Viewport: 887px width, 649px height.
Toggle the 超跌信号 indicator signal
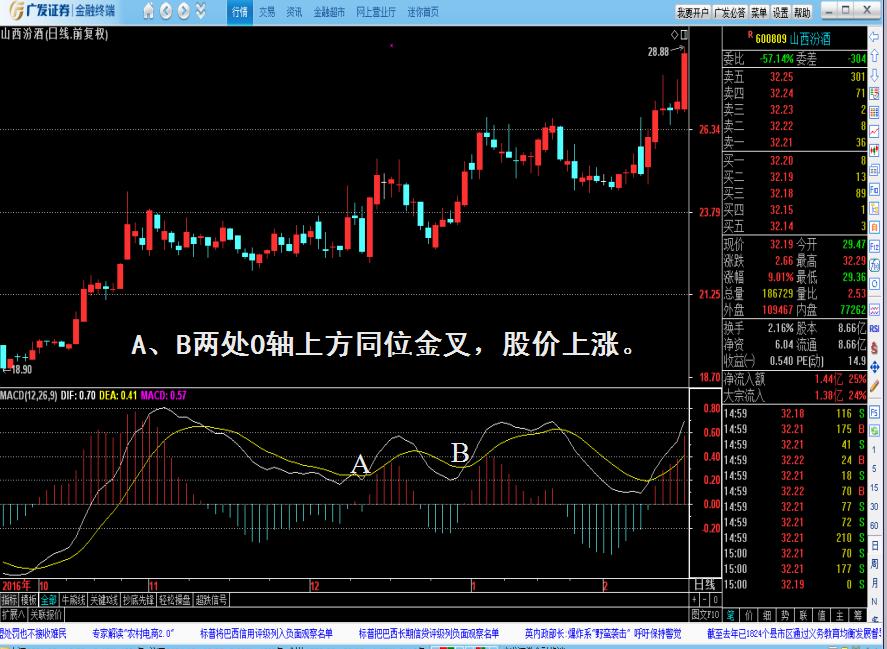click(x=210, y=602)
